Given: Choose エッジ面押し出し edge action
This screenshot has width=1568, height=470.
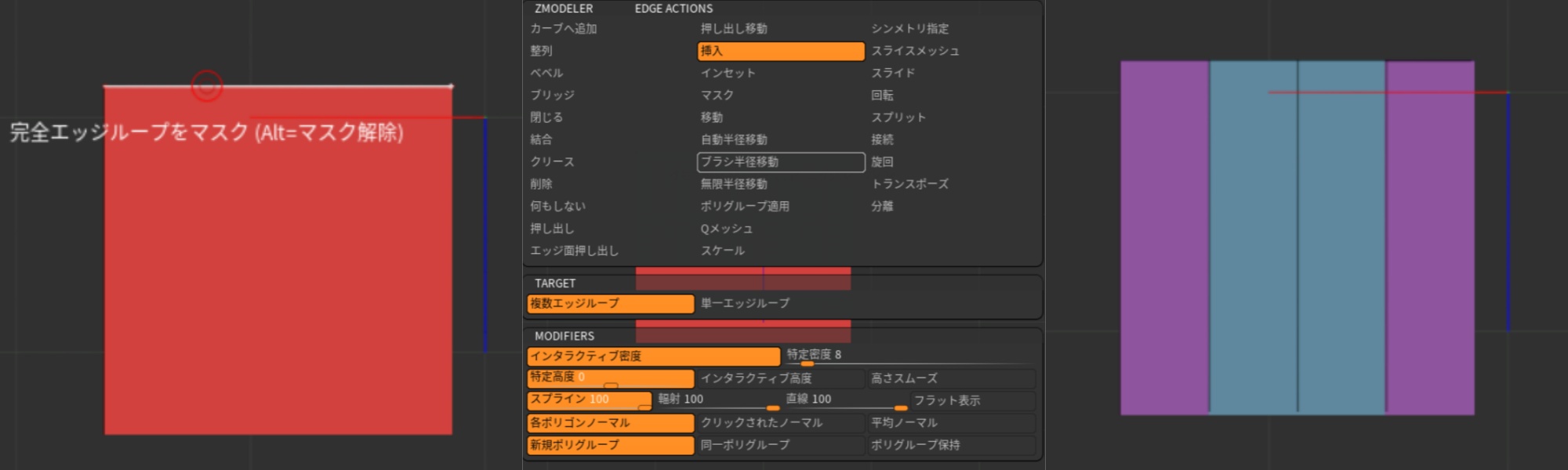Looking at the screenshot, I should coord(575,251).
